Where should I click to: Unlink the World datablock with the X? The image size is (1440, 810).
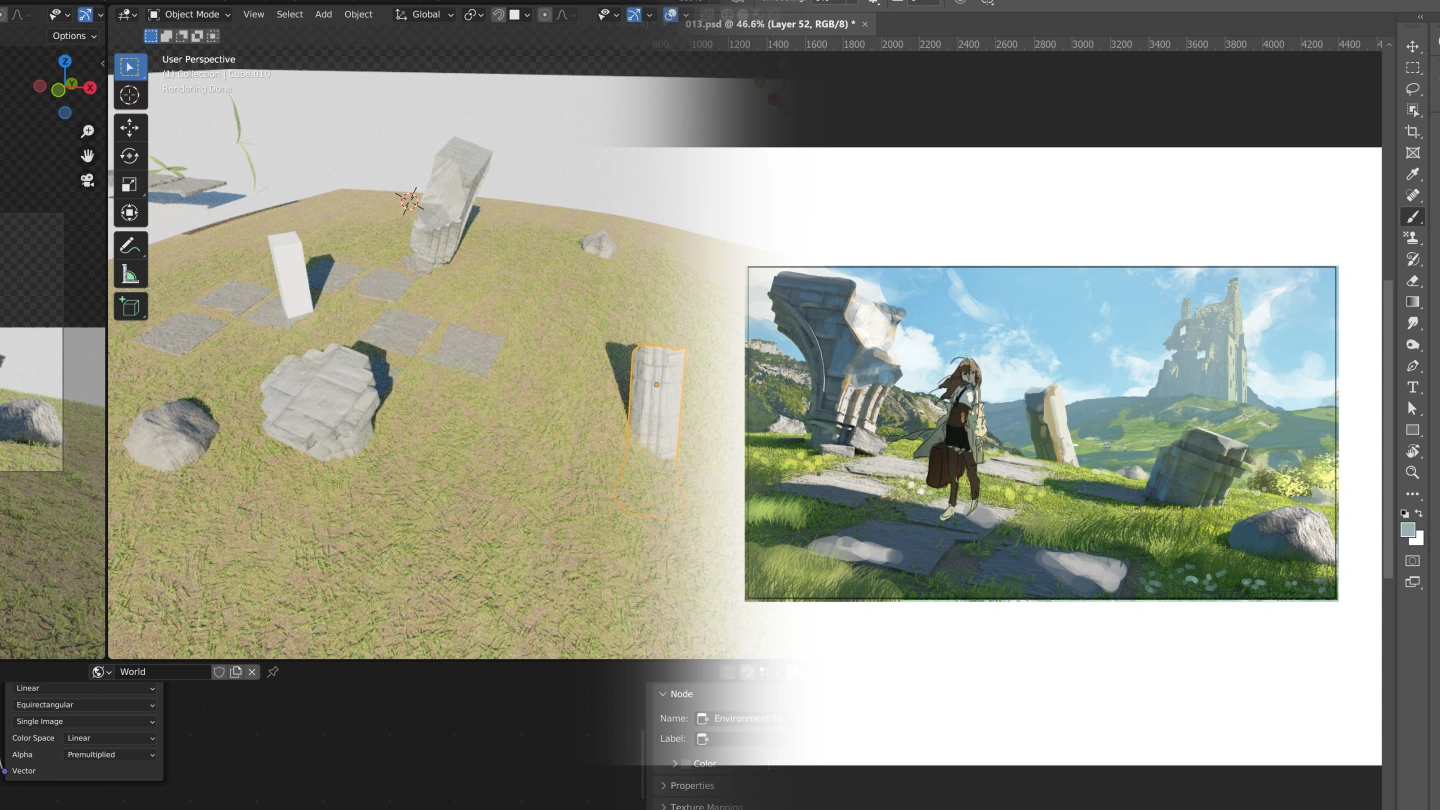pyautogui.click(x=252, y=671)
